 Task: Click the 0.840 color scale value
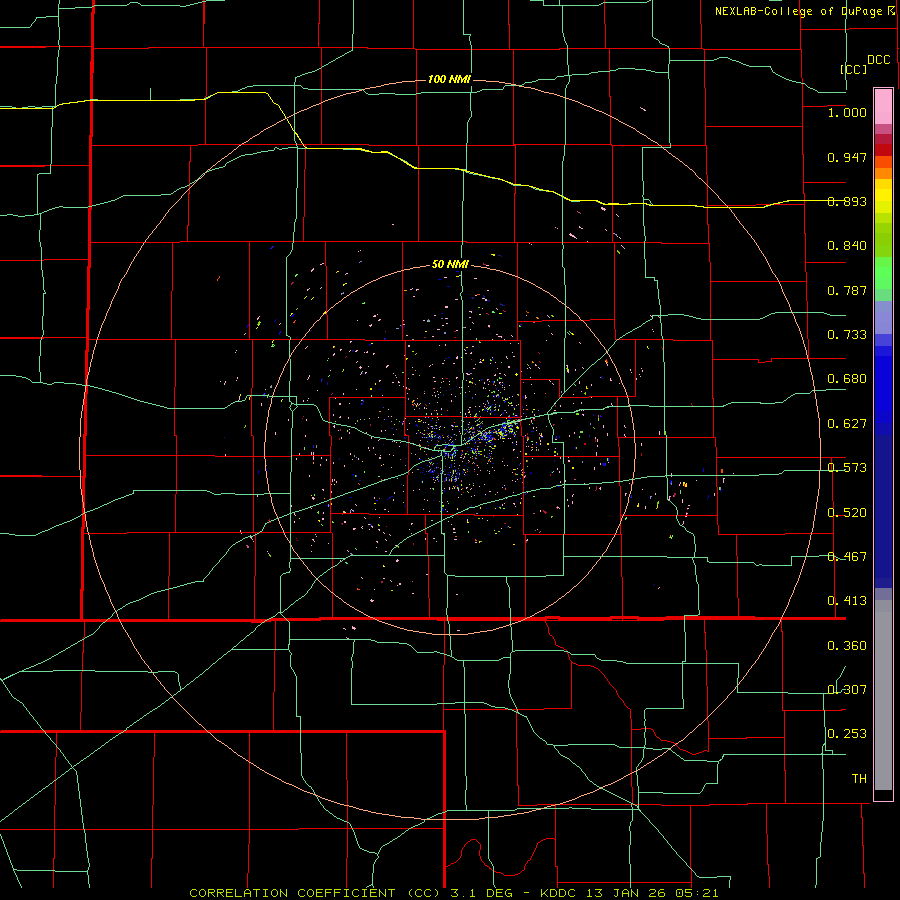pos(847,246)
